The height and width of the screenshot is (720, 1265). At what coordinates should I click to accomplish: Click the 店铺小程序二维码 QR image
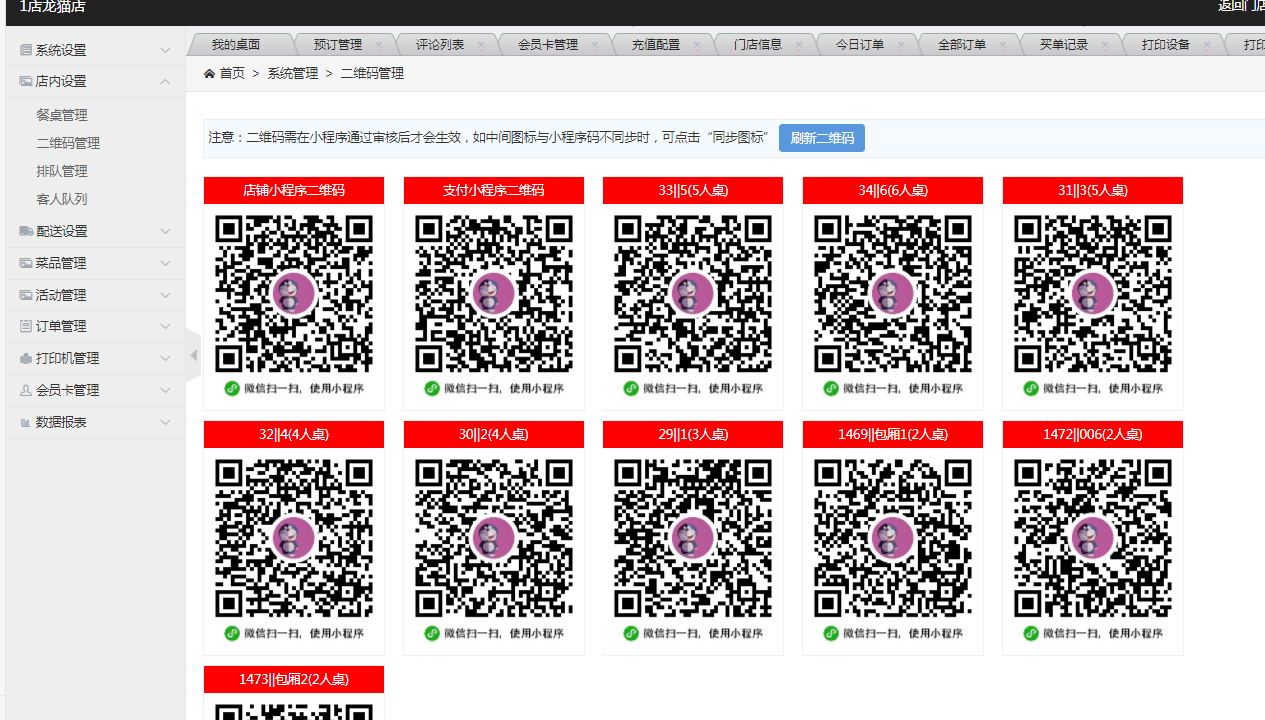[x=294, y=294]
